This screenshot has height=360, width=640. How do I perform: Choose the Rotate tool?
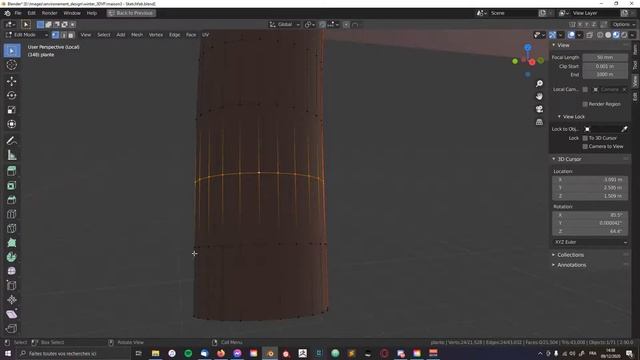(11, 96)
